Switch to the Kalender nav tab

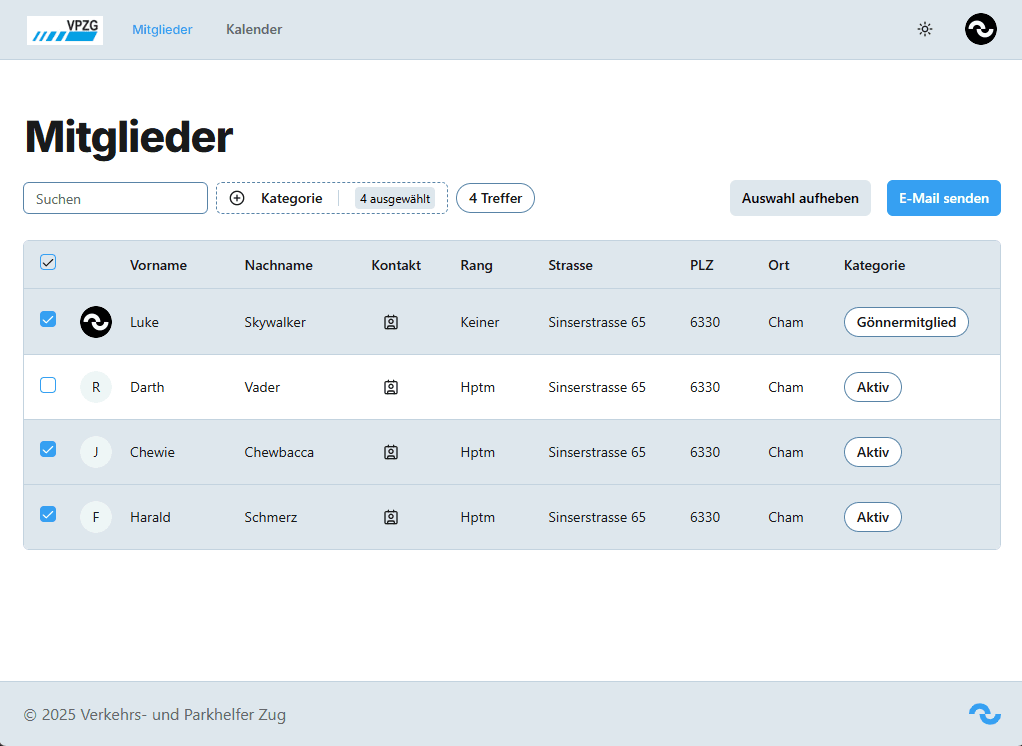[254, 29]
